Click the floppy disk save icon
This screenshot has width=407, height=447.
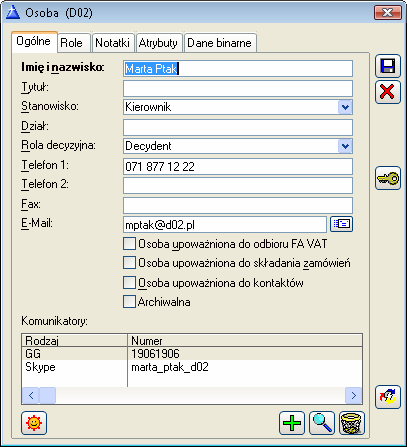click(x=388, y=66)
